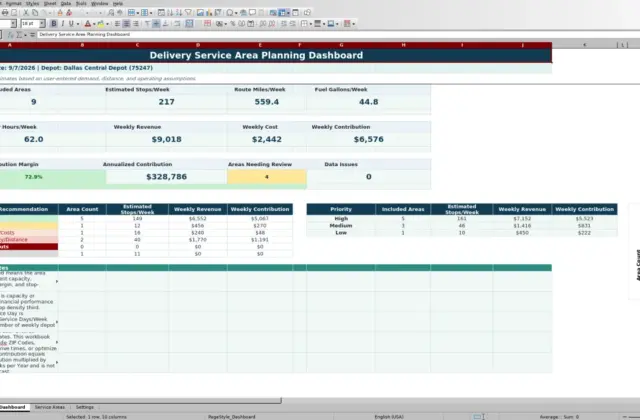The image size is (640, 420).
Task: Click the Insert Special Character icon
Action: click(x=230, y=13)
